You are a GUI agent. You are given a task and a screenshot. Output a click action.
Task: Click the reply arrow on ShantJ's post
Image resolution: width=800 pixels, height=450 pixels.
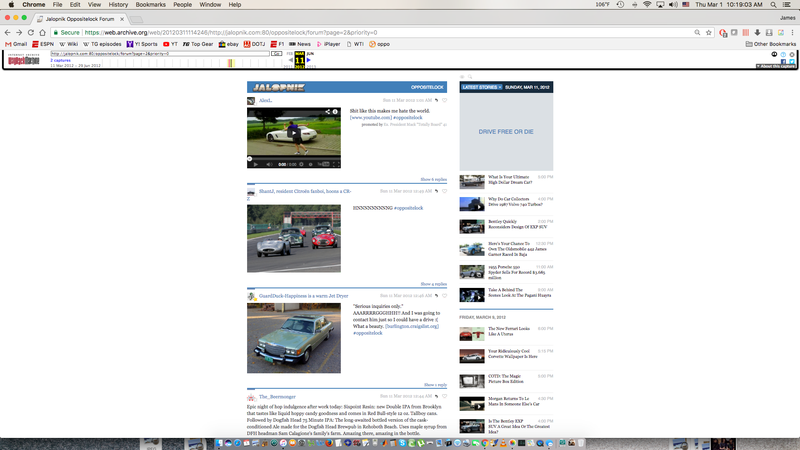tap(436, 191)
